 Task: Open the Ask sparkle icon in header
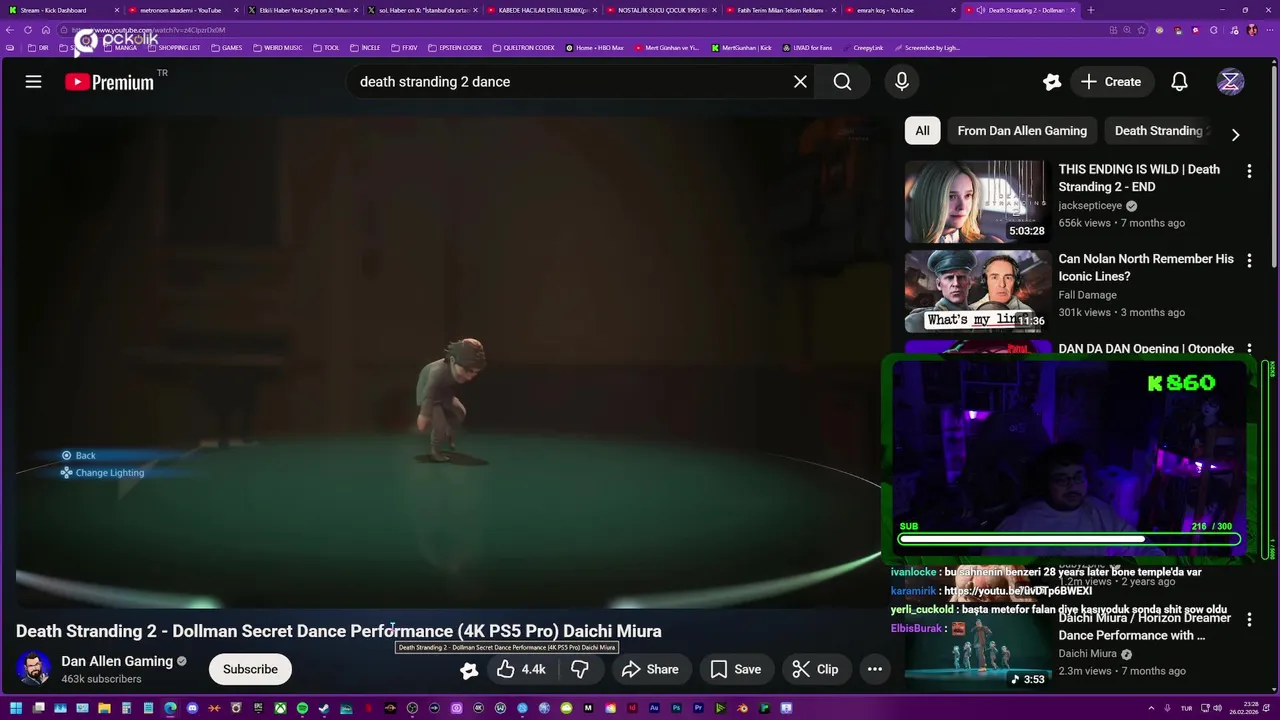pos(1051,82)
